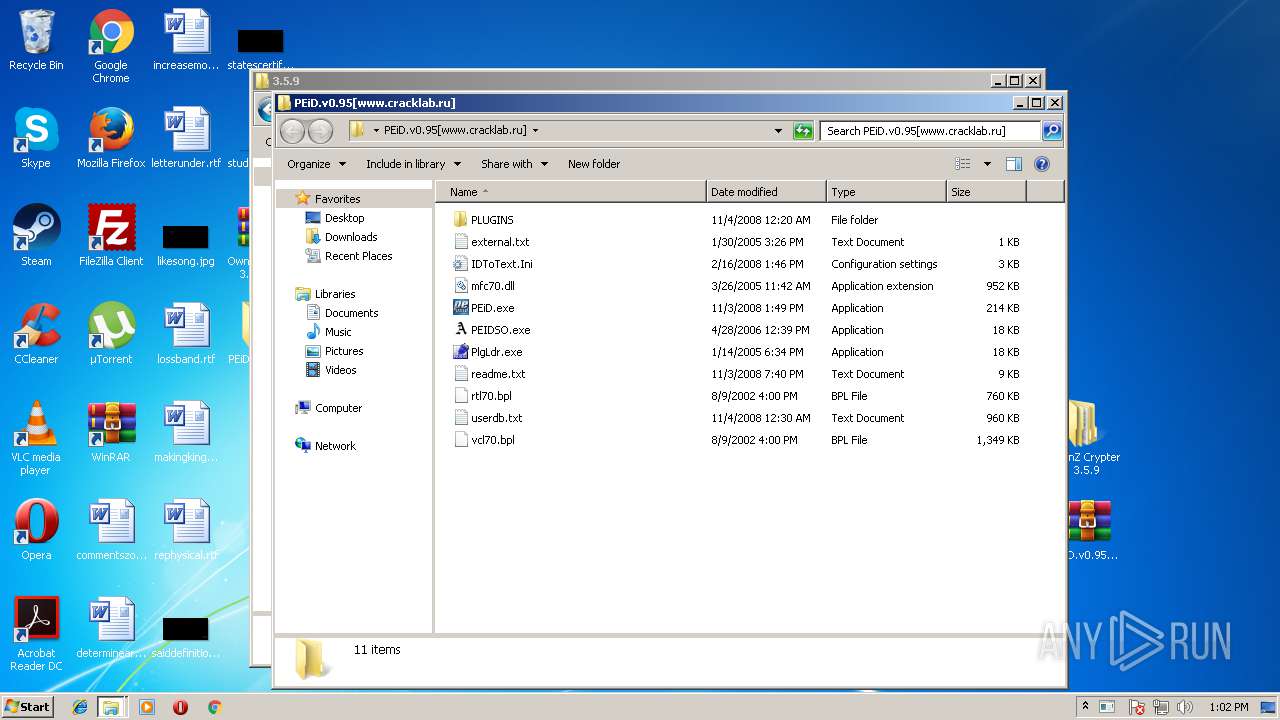Select Libraries in navigation pane
The width and height of the screenshot is (1280, 720).
point(335,294)
